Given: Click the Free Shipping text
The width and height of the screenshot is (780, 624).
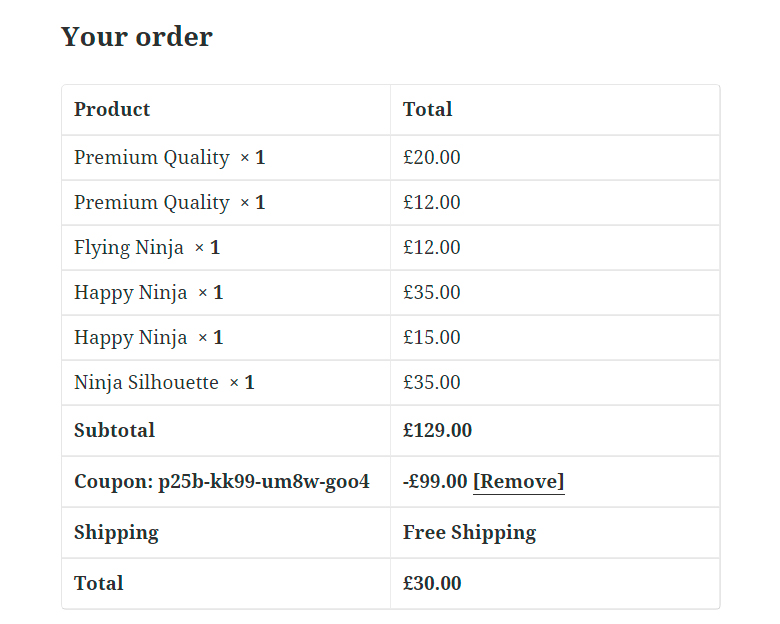Looking at the screenshot, I should 470,533.
